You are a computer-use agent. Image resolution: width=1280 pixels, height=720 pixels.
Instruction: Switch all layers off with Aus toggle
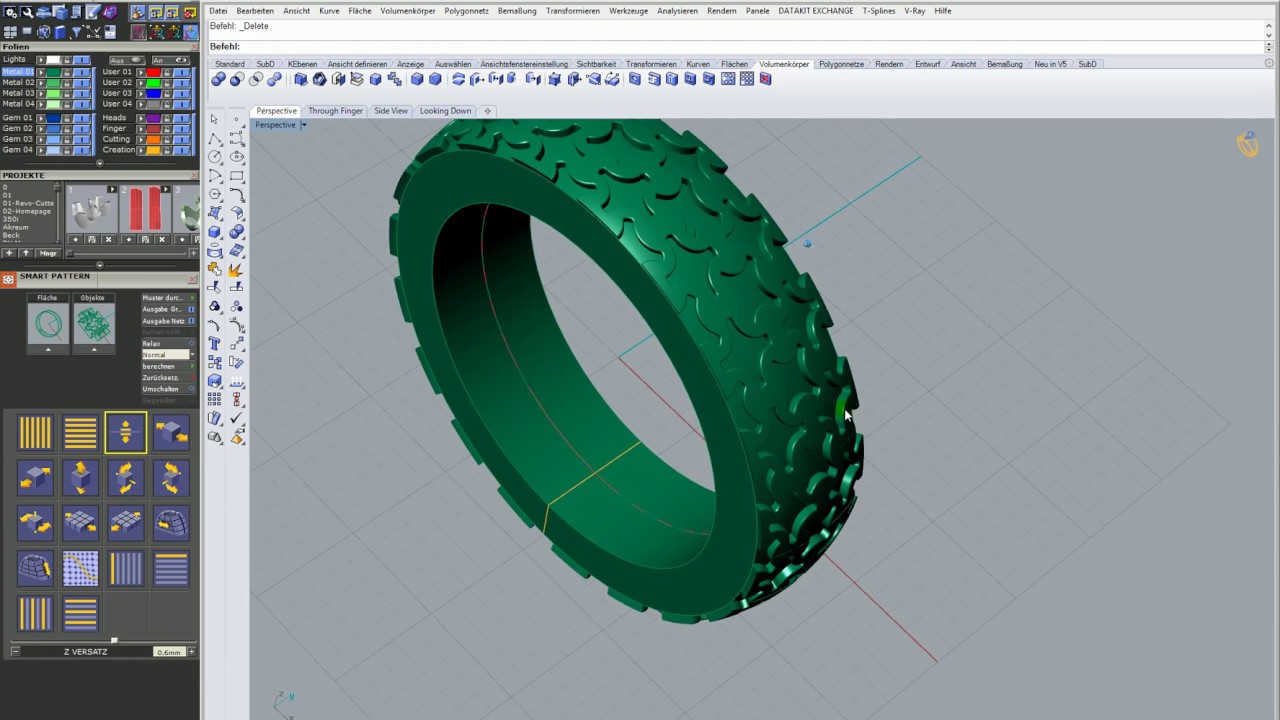click(127, 60)
